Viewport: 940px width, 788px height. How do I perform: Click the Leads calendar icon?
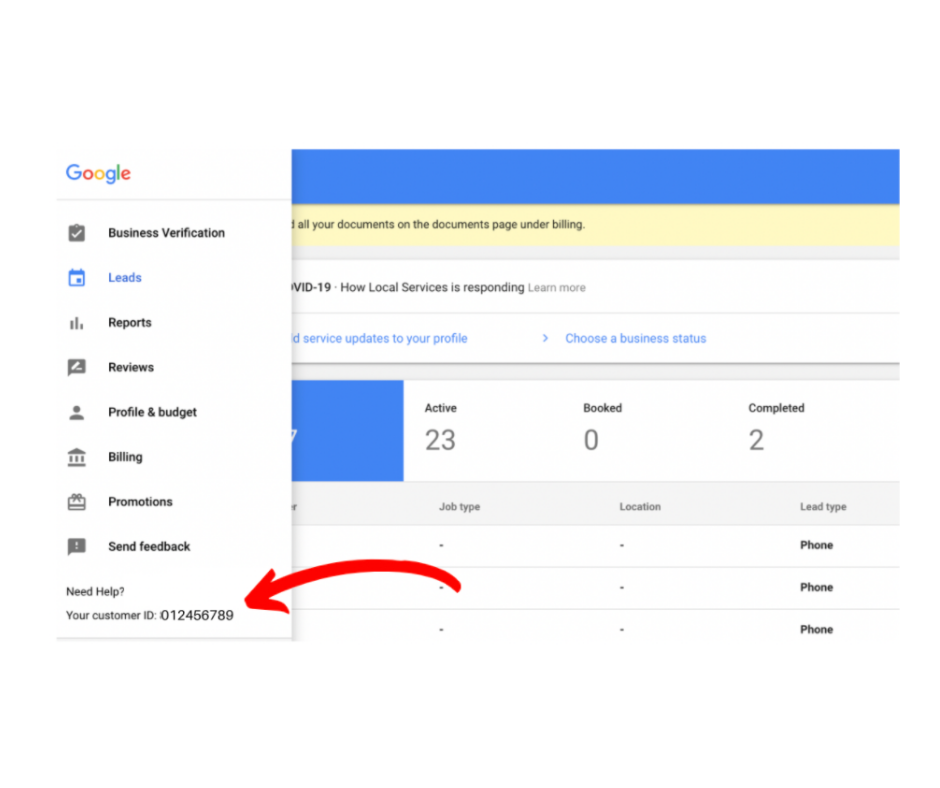point(77,278)
